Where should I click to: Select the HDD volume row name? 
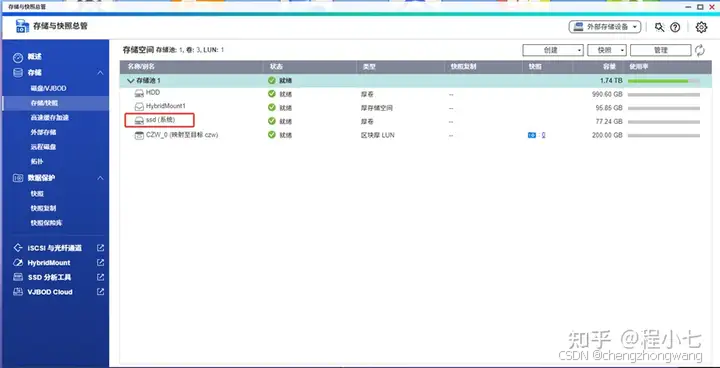[x=153, y=93]
